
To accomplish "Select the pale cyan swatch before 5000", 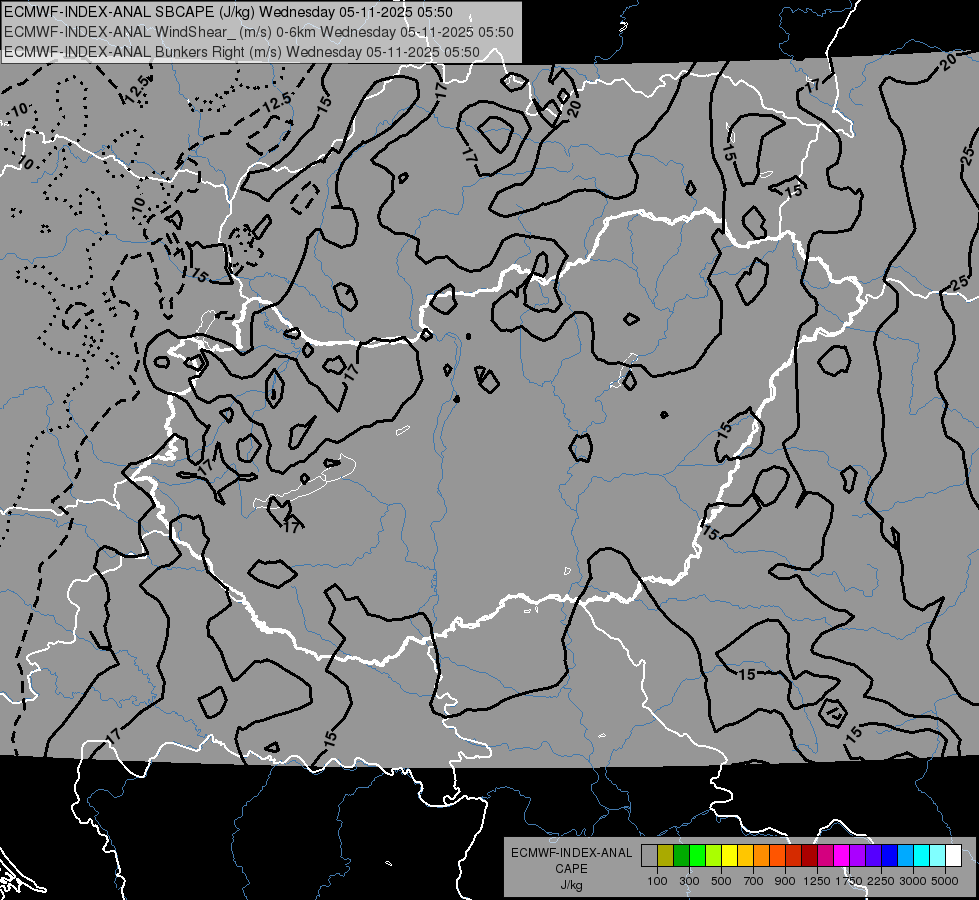I will pyautogui.click(x=937, y=856).
